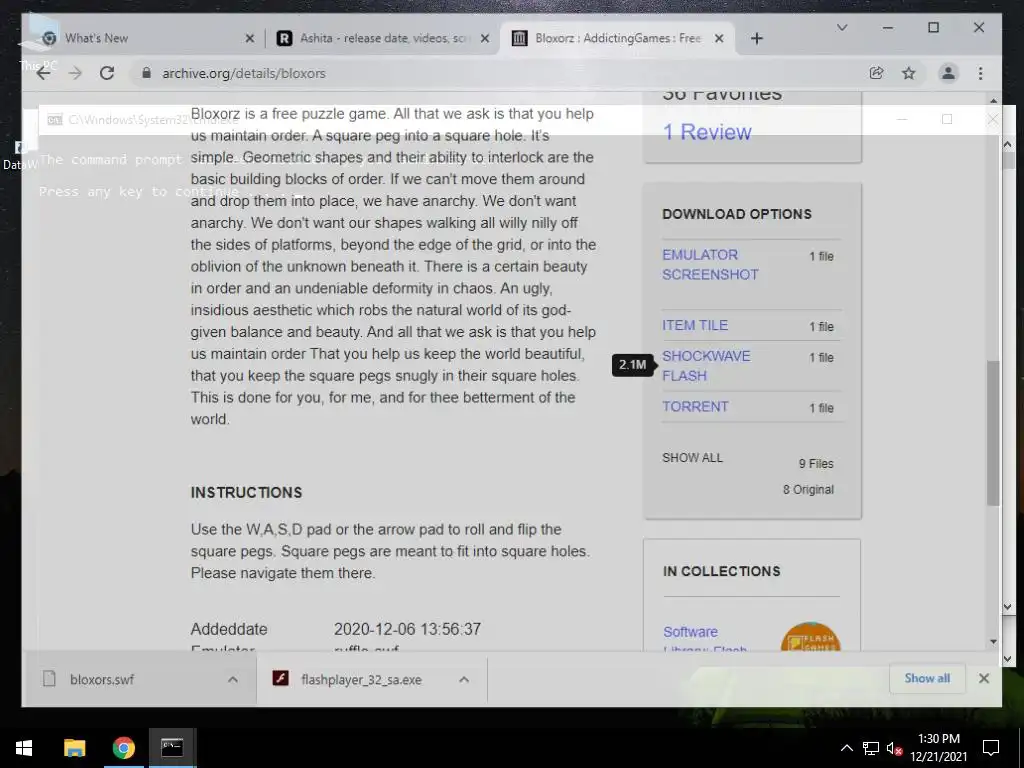Click the Chrome taskbar icon
This screenshot has width=1024, height=768.
tap(123, 748)
